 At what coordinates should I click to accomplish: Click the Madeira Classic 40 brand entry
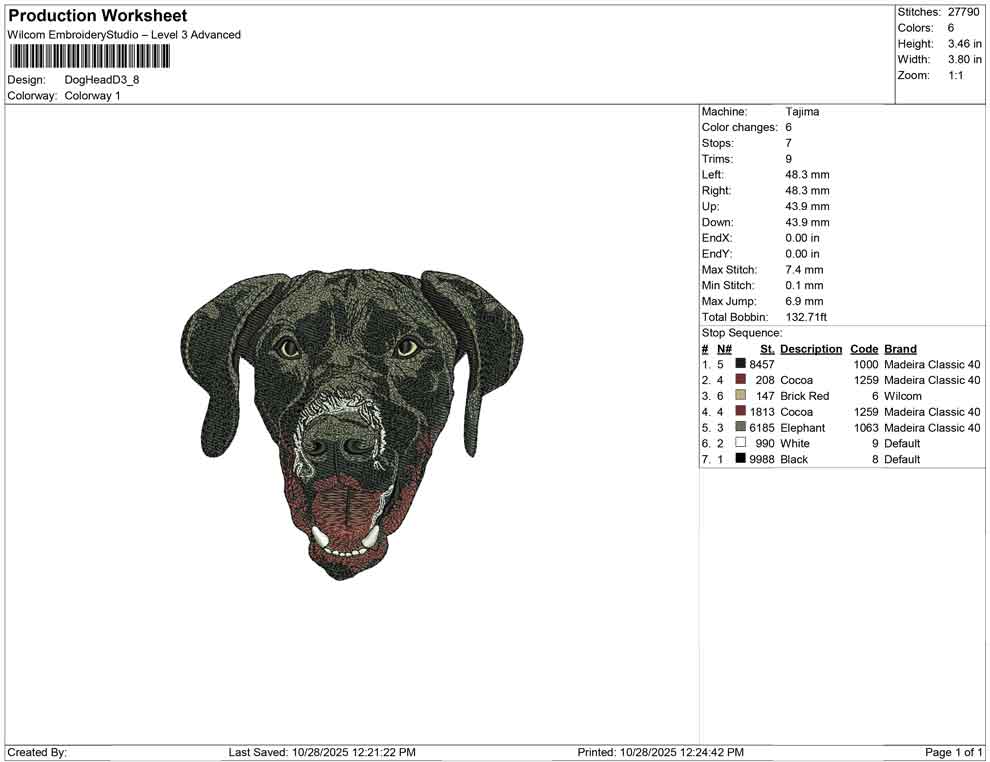tap(931, 364)
